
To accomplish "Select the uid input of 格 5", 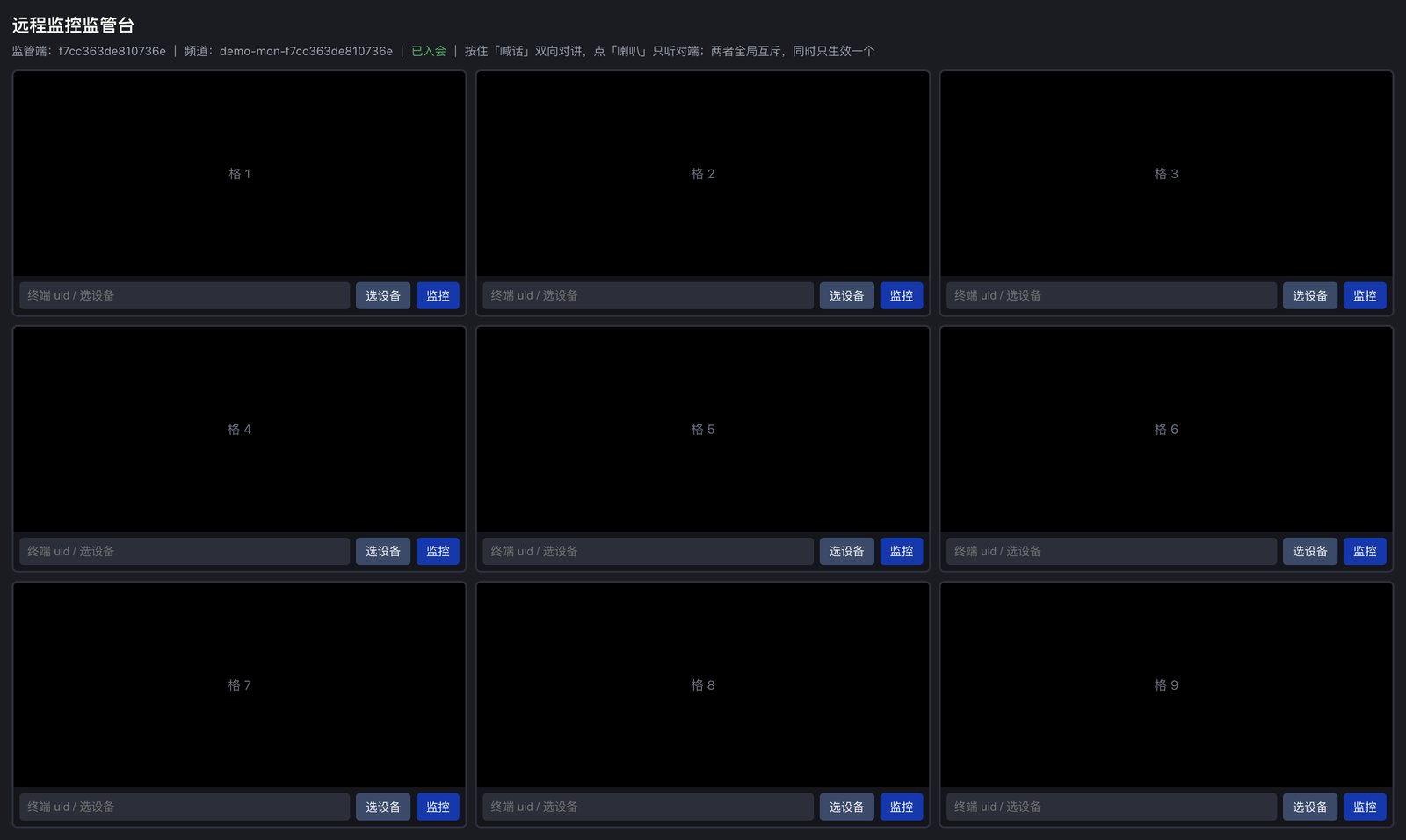I will (648, 551).
